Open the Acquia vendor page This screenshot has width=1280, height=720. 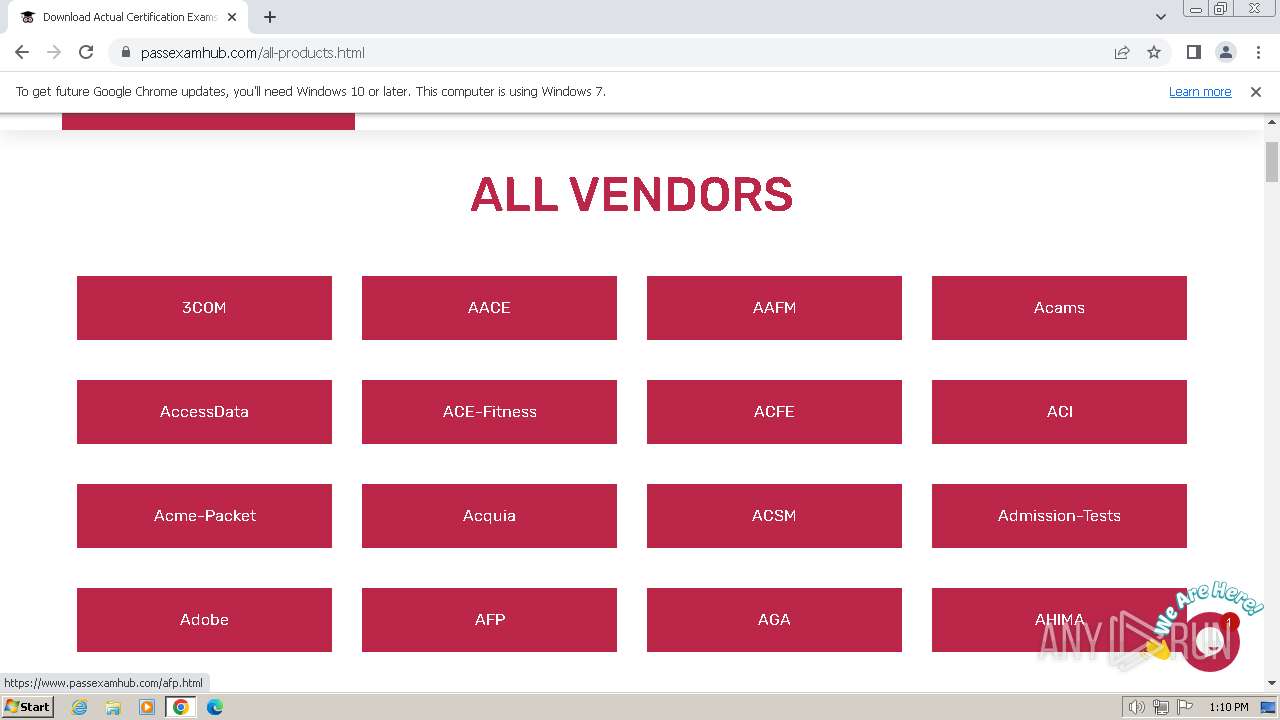pyautogui.click(x=489, y=516)
